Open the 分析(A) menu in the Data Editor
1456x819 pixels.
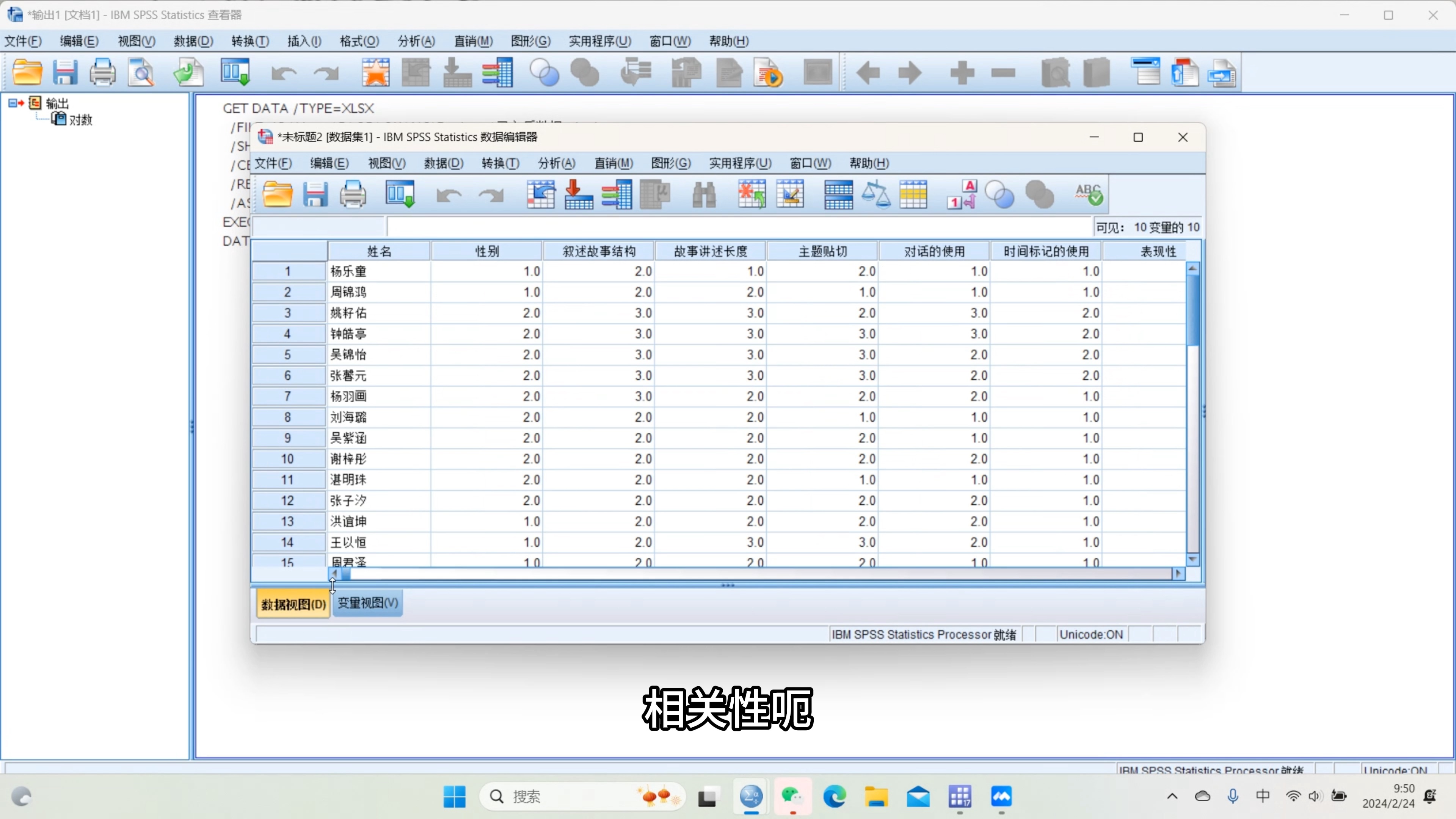point(555,163)
